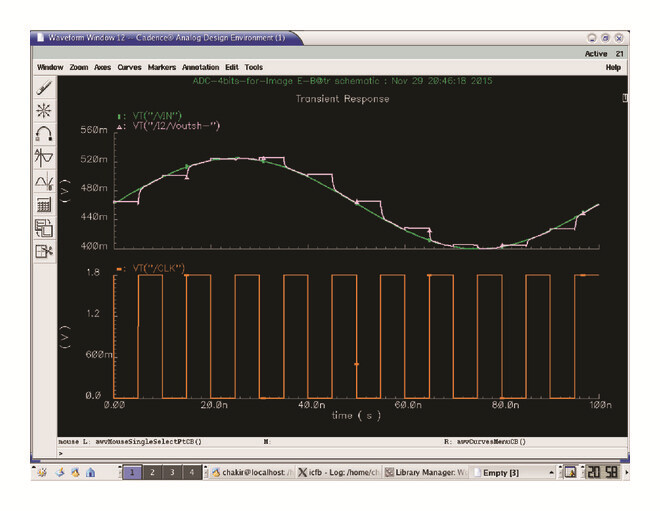660x511 pixels.
Task: Expand the taskbar window list arrow
Action: pyautogui.click(x=551, y=473)
